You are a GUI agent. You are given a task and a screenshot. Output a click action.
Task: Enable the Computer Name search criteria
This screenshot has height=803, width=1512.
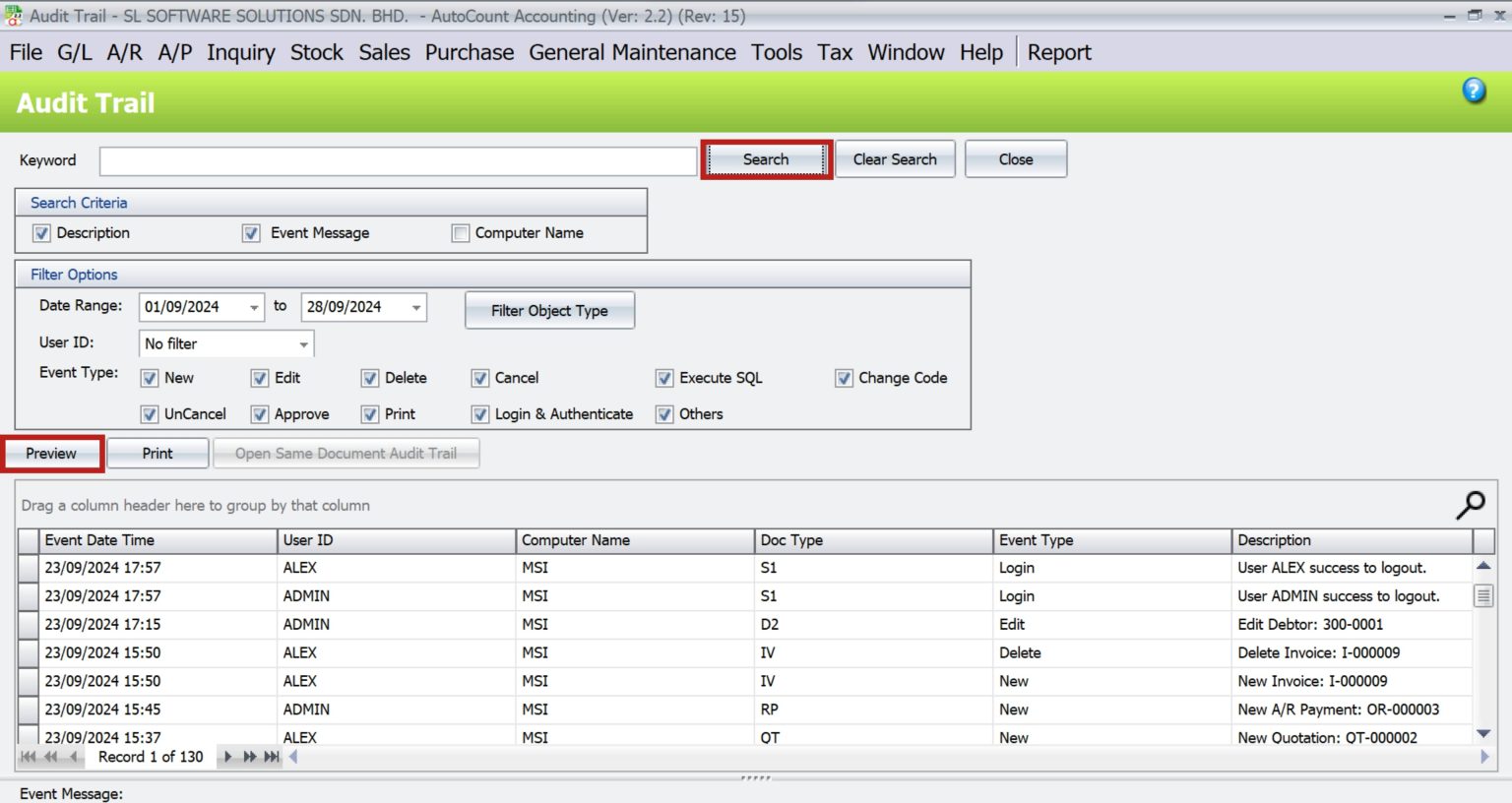pos(460,232)
